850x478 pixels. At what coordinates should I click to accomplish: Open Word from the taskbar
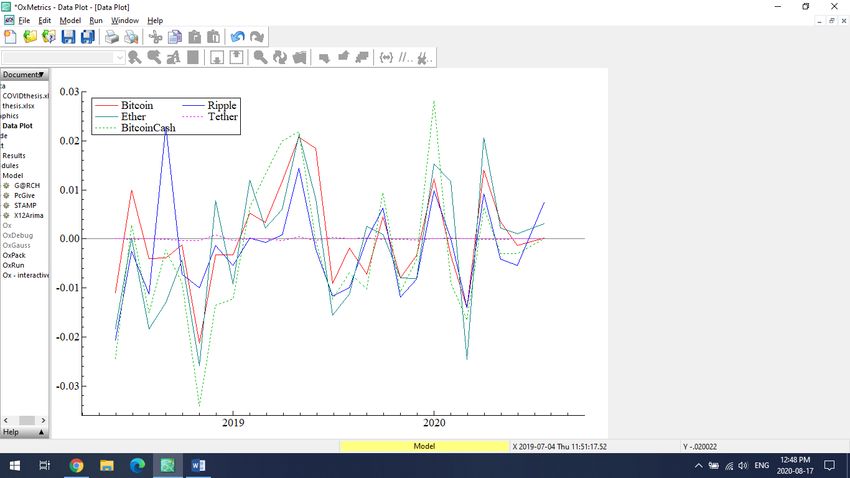(x=198, y=466)
